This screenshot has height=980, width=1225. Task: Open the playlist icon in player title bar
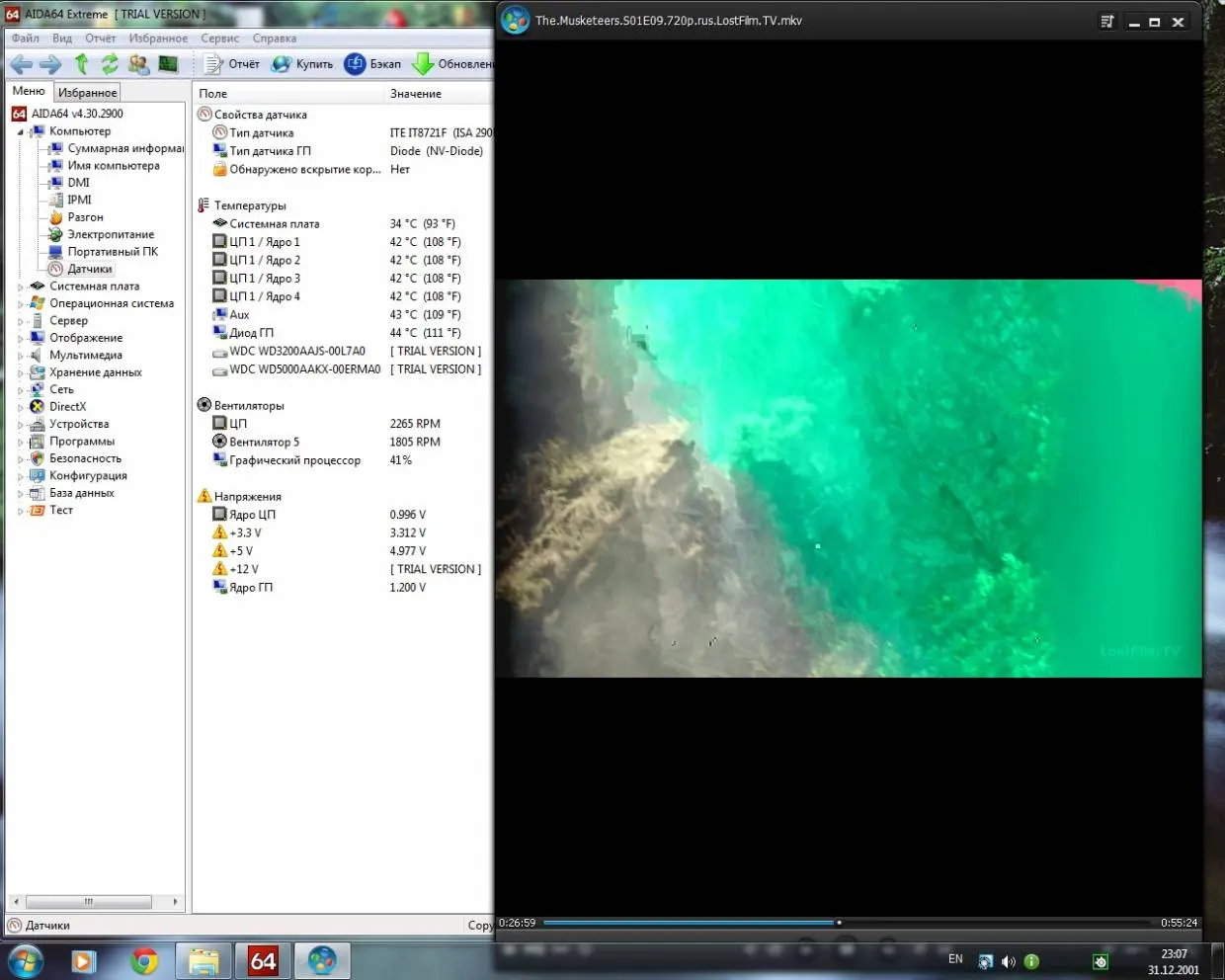[1106, 22]
